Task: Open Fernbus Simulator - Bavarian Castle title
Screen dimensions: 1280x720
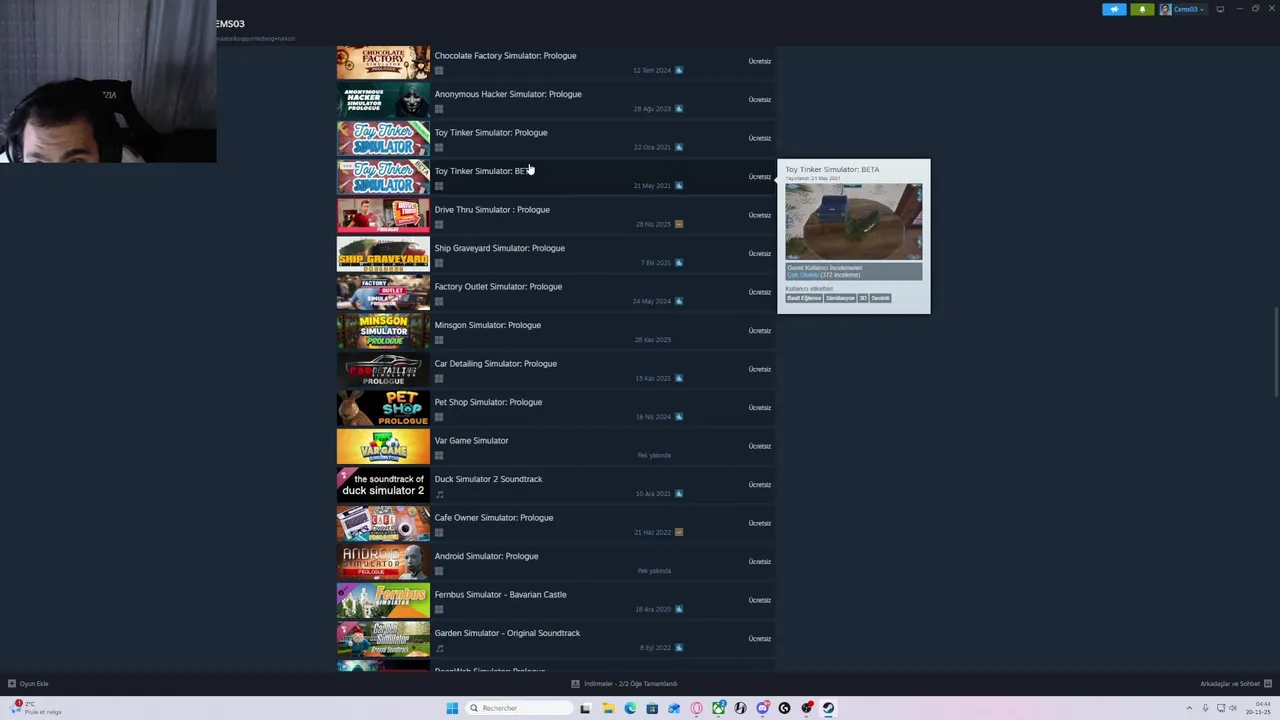Action: click(x=500, y=595)
